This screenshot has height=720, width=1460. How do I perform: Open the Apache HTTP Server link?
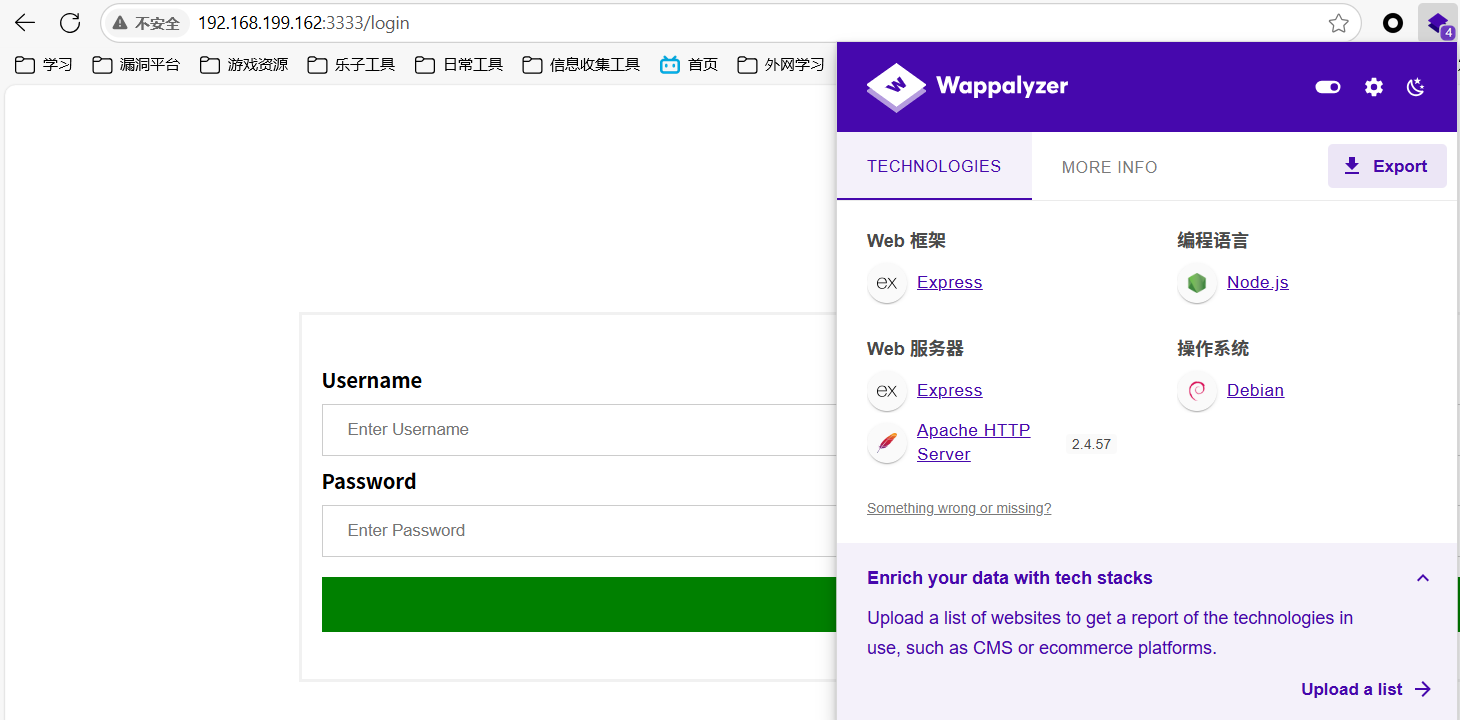pos(974,442)
